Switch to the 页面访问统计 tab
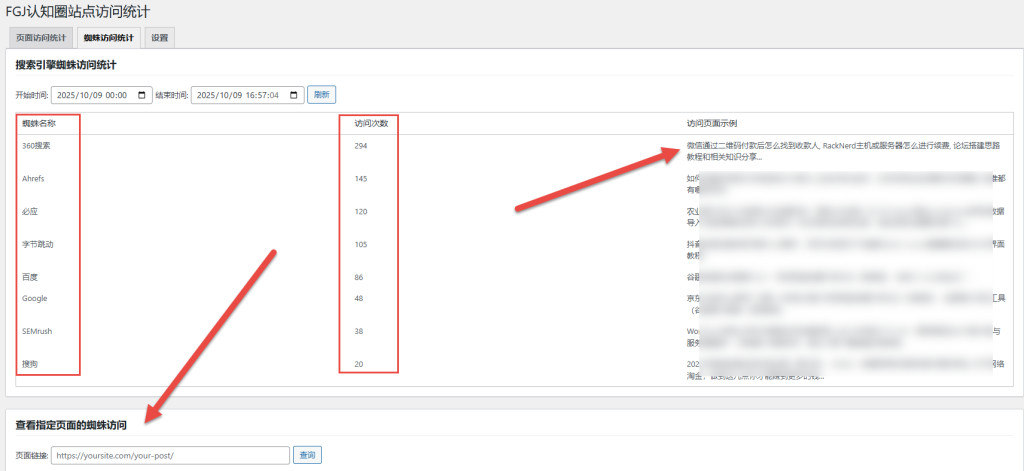This screenshot has width=1024, height=471. [x=41, y=38]
